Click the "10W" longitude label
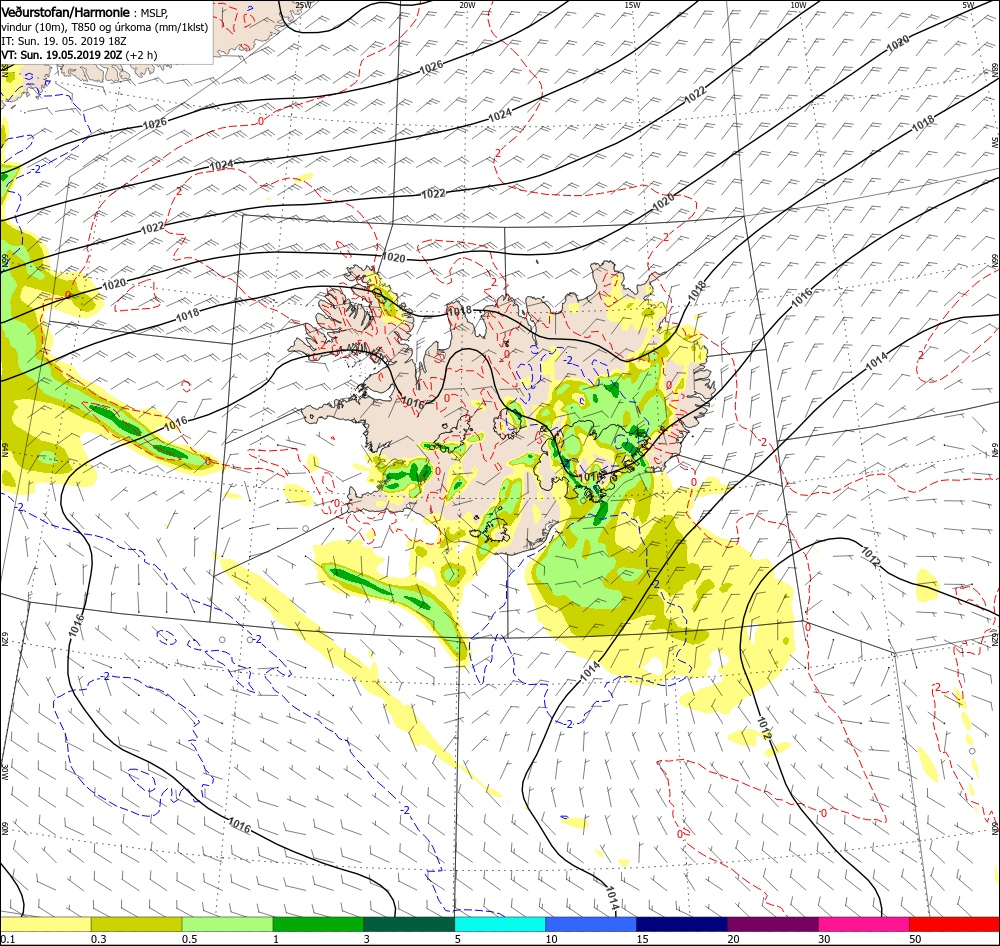 click(x=798, y=5)
